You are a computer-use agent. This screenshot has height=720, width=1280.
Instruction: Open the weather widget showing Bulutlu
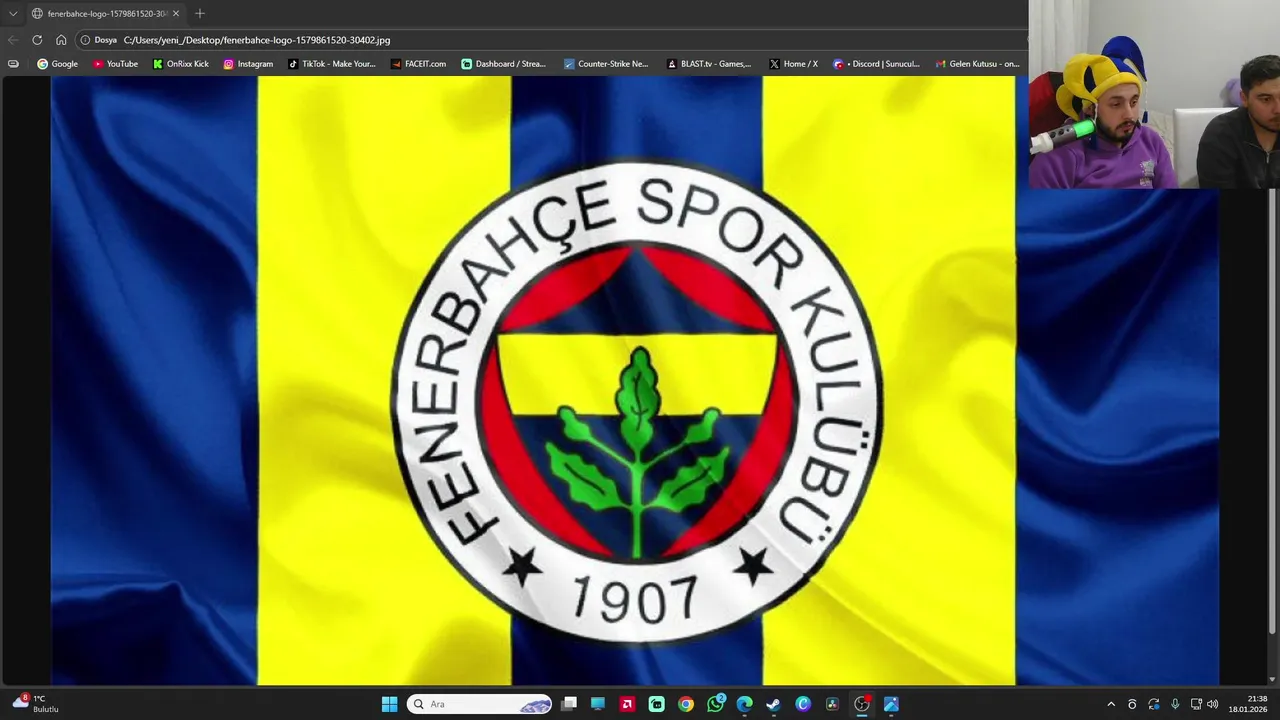(36, 704)
